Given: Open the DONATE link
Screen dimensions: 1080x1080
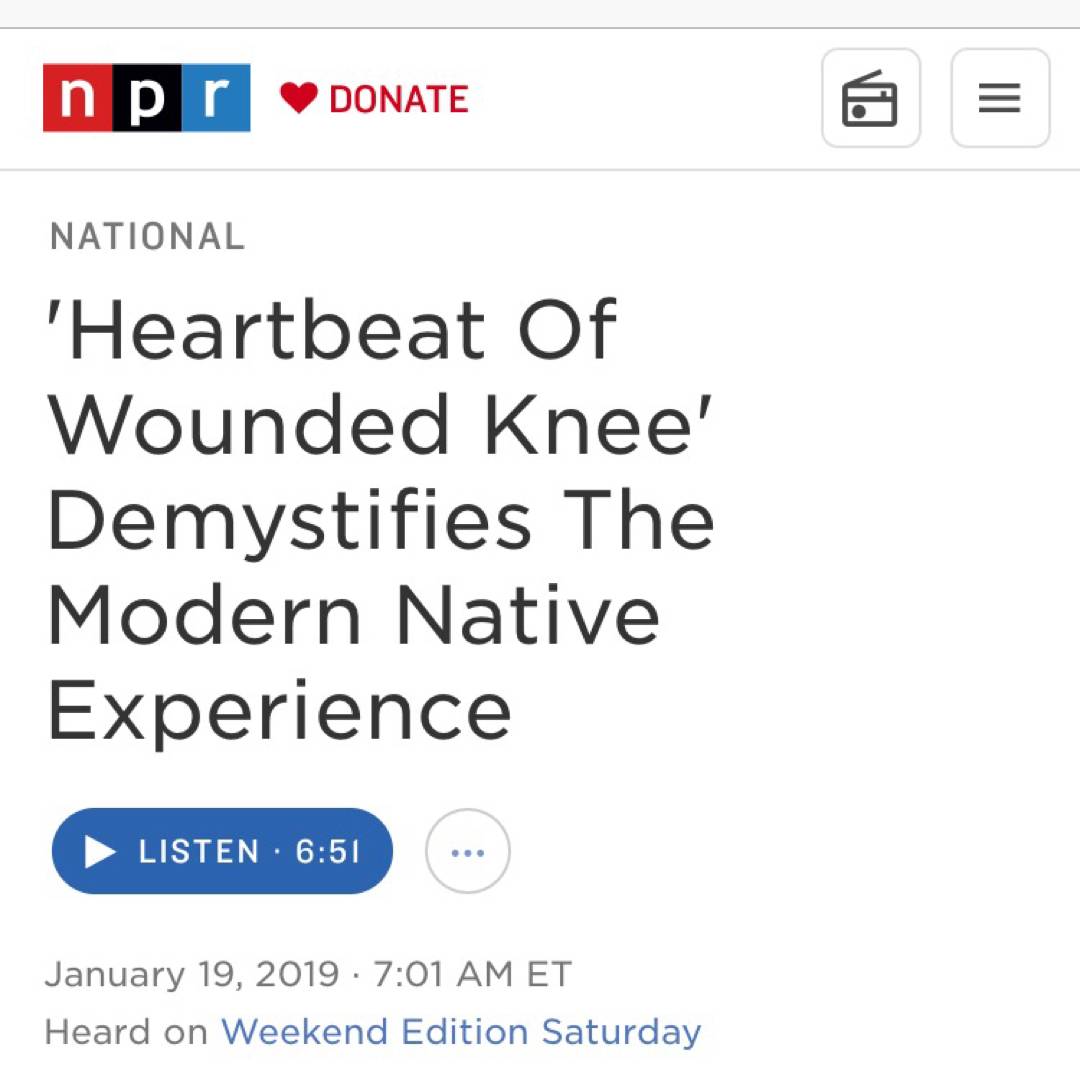Looking at the screenshot, I should [398, 99].
